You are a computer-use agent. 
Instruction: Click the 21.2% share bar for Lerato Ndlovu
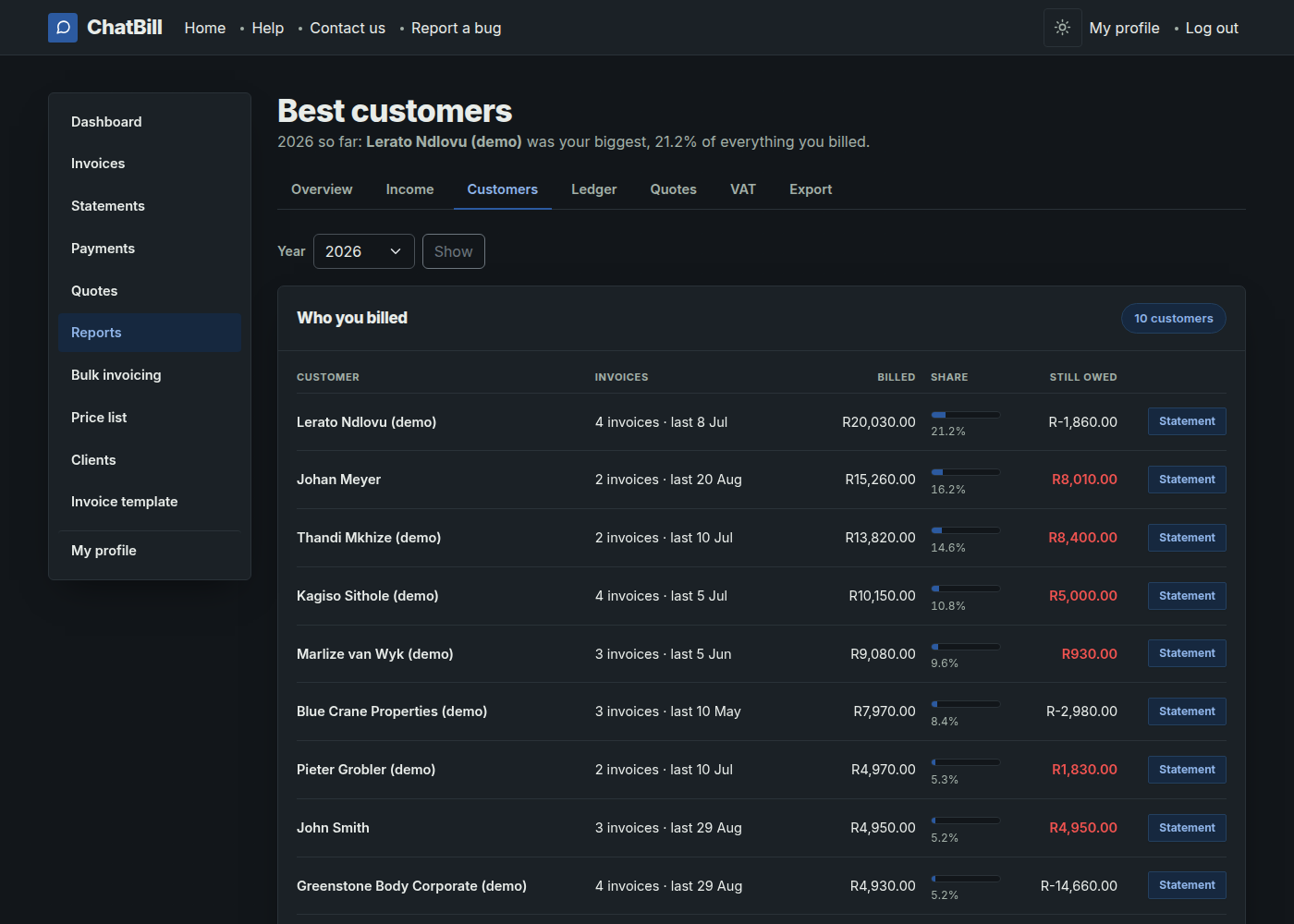pyautogui.click(x=965, y=415)
